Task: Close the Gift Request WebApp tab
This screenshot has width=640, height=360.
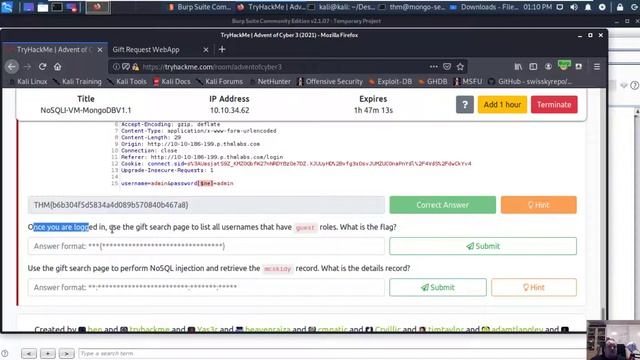Action: coord(206,50)
